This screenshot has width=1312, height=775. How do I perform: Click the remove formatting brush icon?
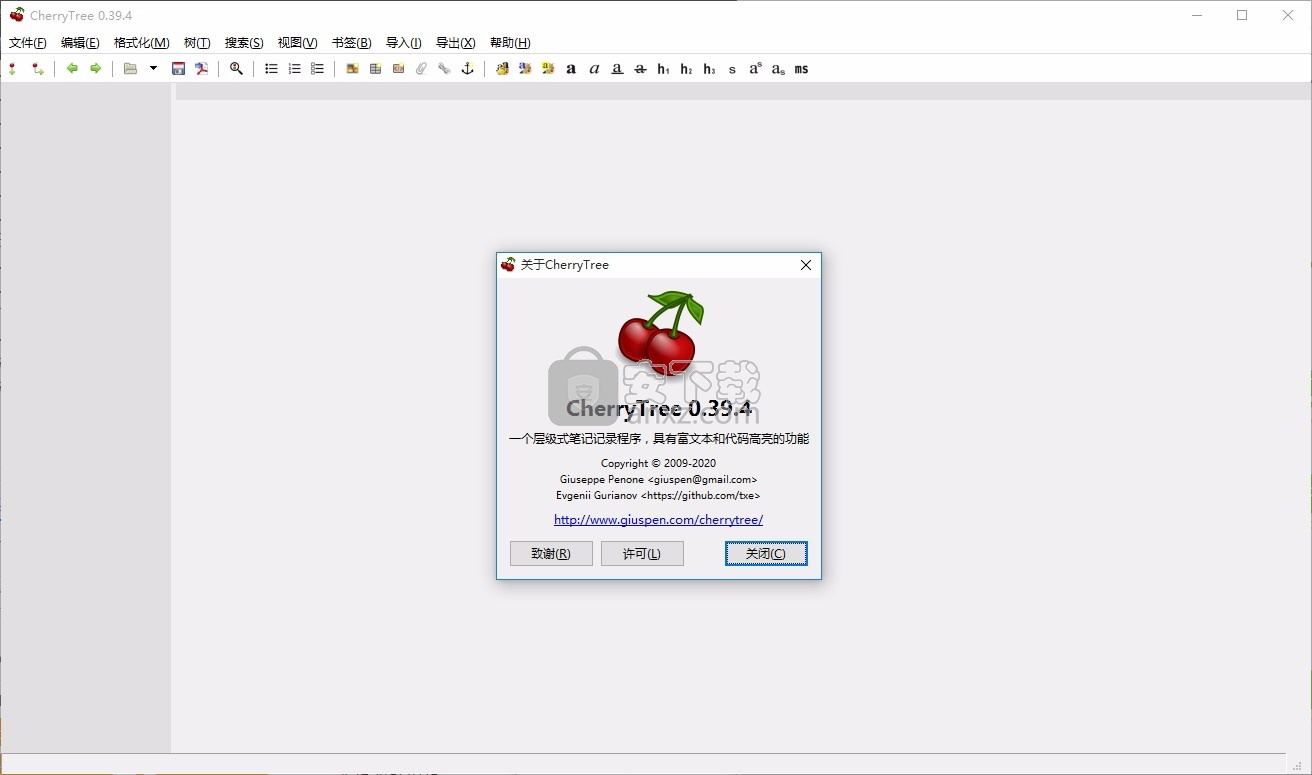point(502,69)
